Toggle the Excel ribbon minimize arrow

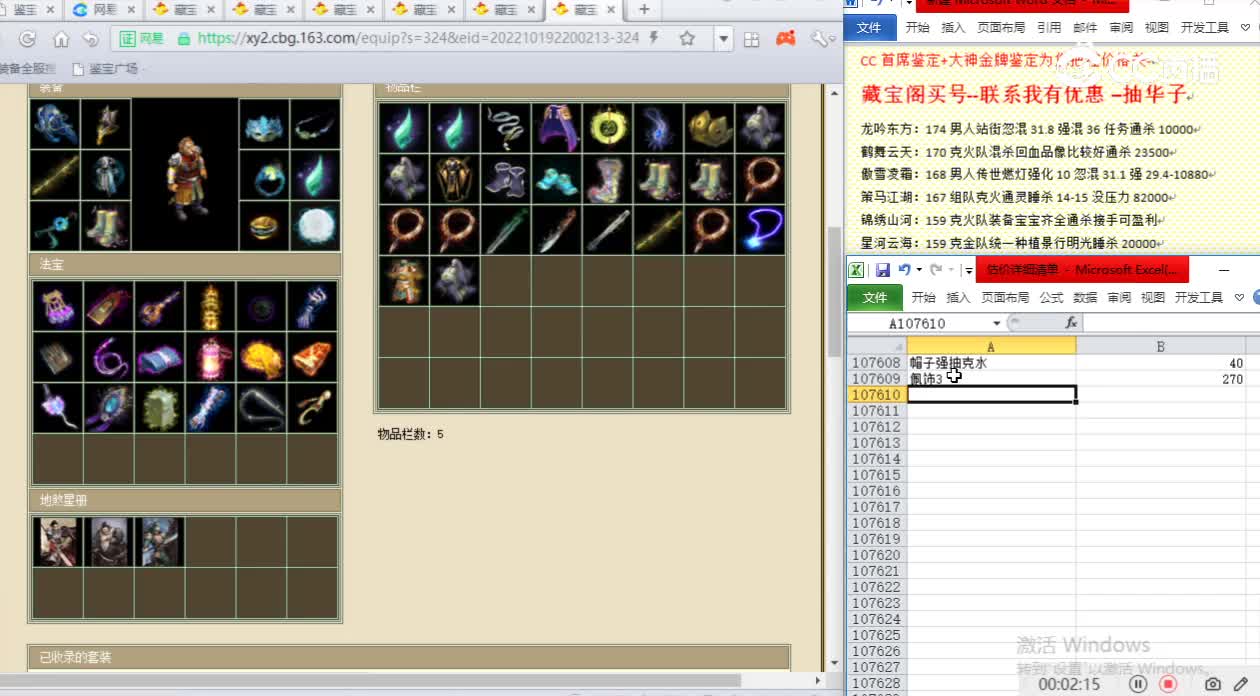[1240, 297]
